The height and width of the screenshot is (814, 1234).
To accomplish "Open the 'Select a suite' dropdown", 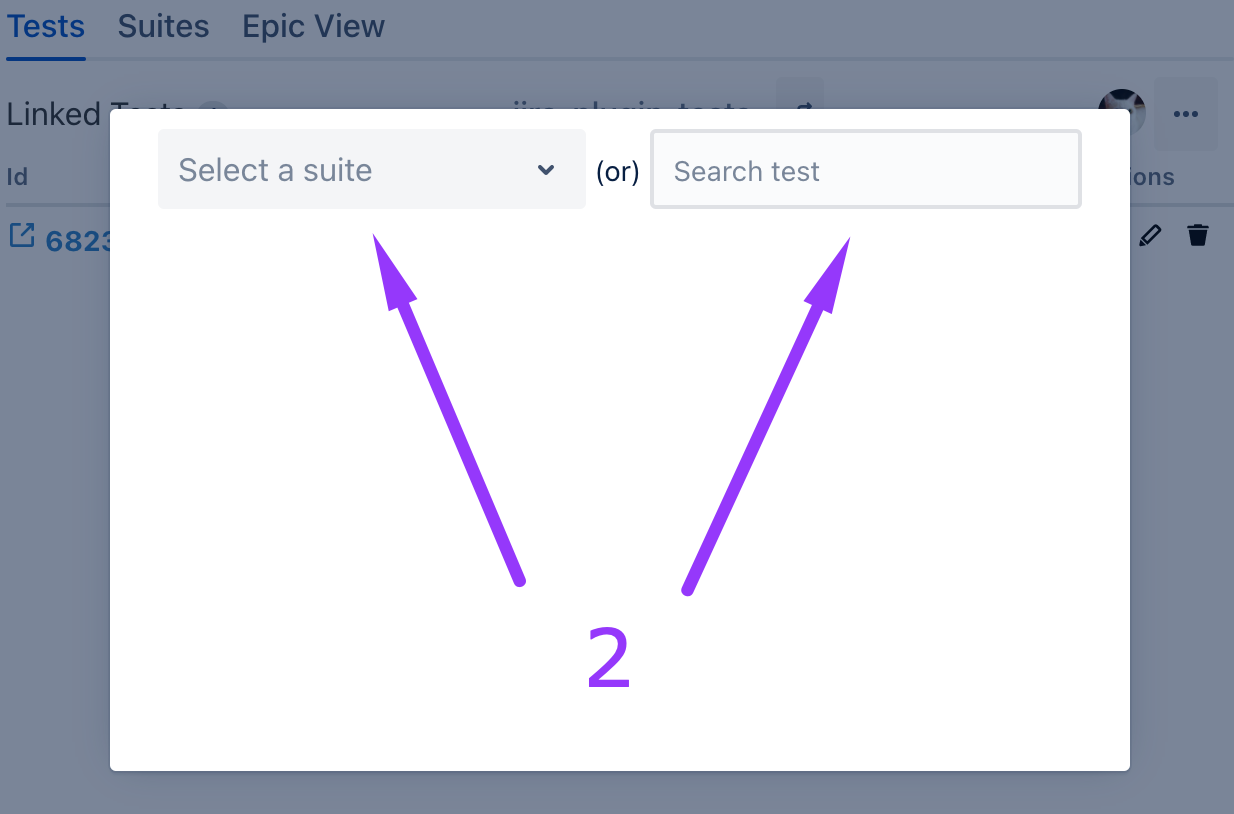I will click(x=371, y=170).
